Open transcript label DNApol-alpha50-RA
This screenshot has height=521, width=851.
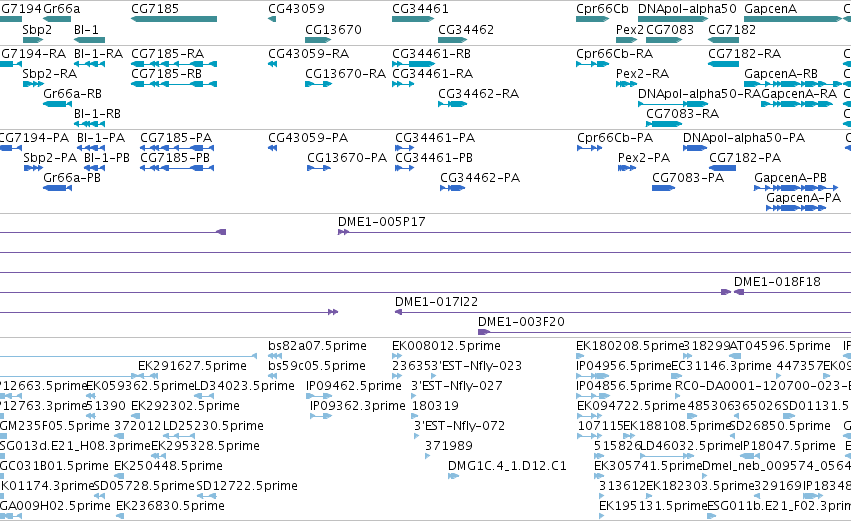(x=700, y=93)
